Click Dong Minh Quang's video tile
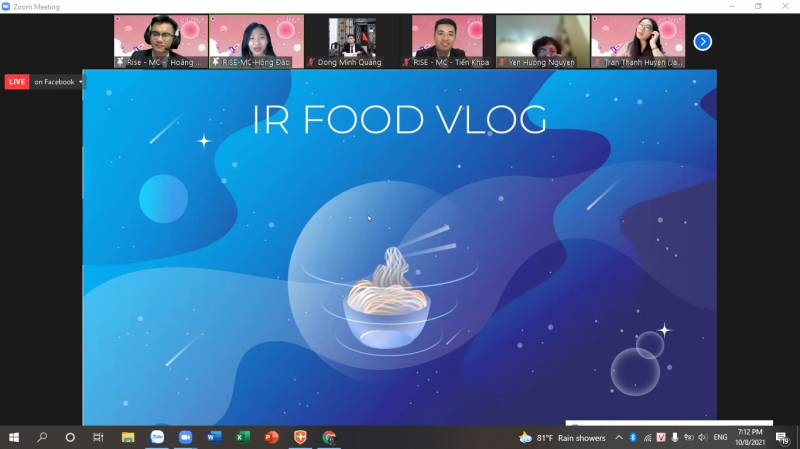The height and width of the screenshot is (449, 800). [x=351, y=41]
